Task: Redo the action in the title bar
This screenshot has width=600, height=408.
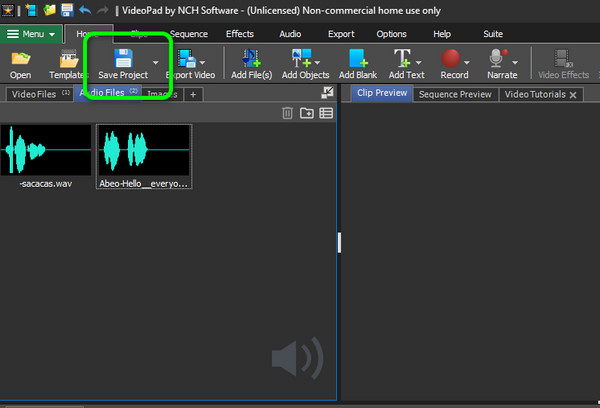Action: 103,10
